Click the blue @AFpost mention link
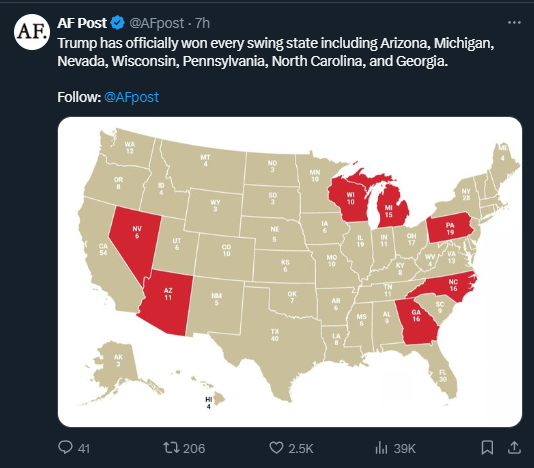Screen dimensions: 534x468 (x=131, y=97)
